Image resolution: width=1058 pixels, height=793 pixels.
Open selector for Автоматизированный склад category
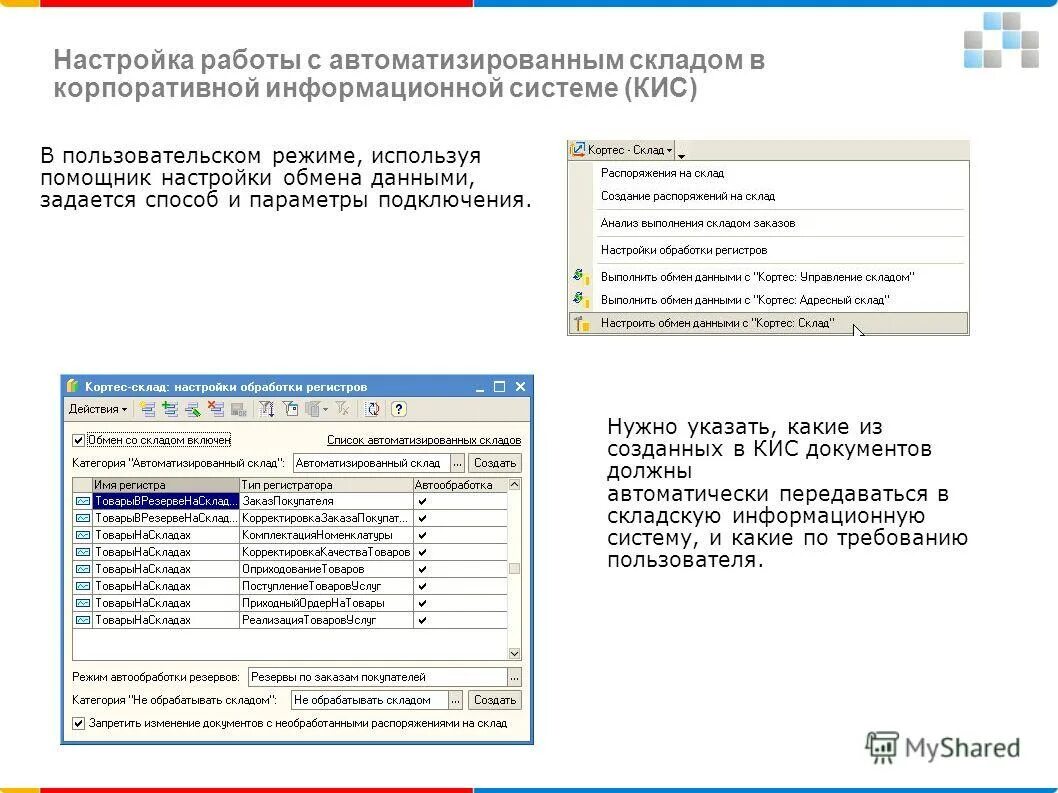tap(457, 464)
